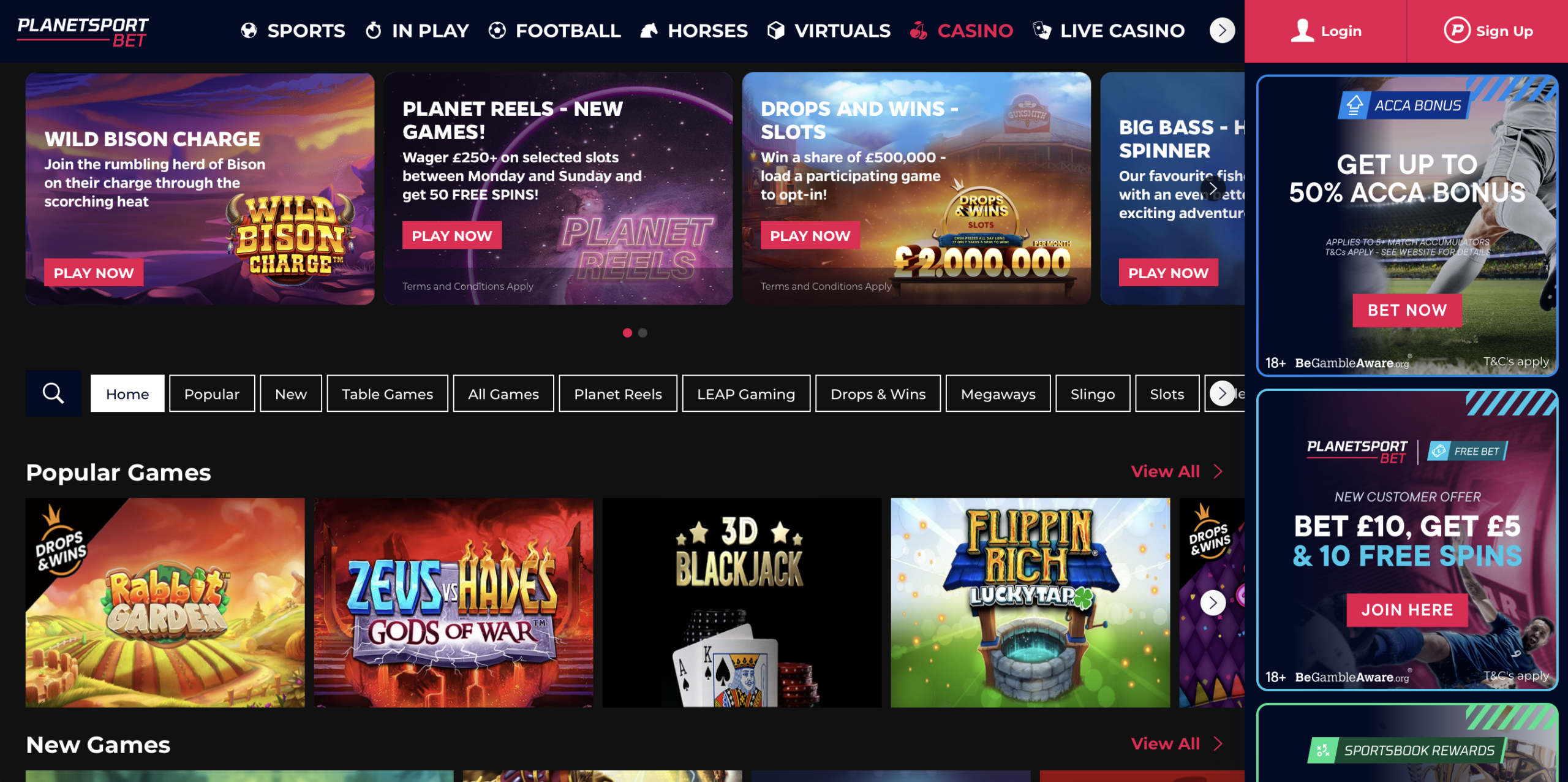Click the Sports globe icon in navigation
The image size is (1568, 782).
pos(249,30)
